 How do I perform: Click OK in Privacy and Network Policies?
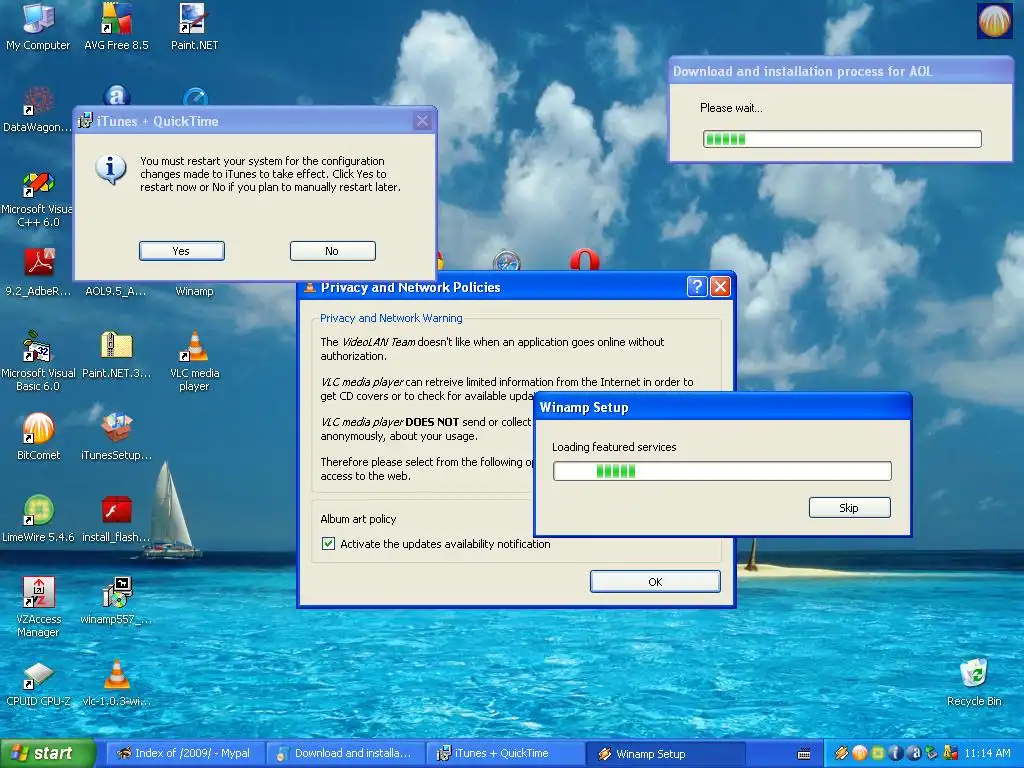tap(655, 582)
